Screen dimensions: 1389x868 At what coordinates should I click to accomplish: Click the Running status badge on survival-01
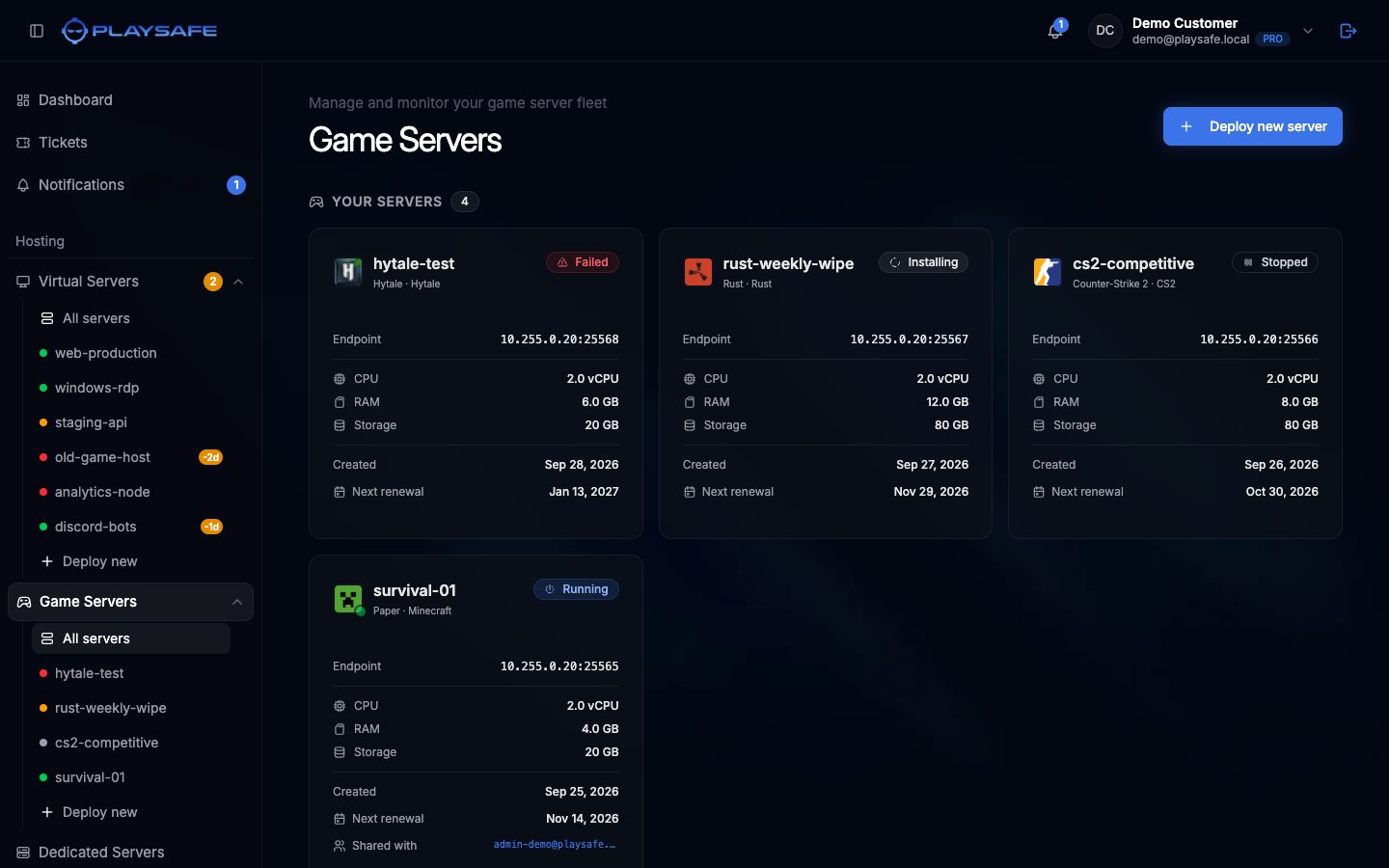576,589
